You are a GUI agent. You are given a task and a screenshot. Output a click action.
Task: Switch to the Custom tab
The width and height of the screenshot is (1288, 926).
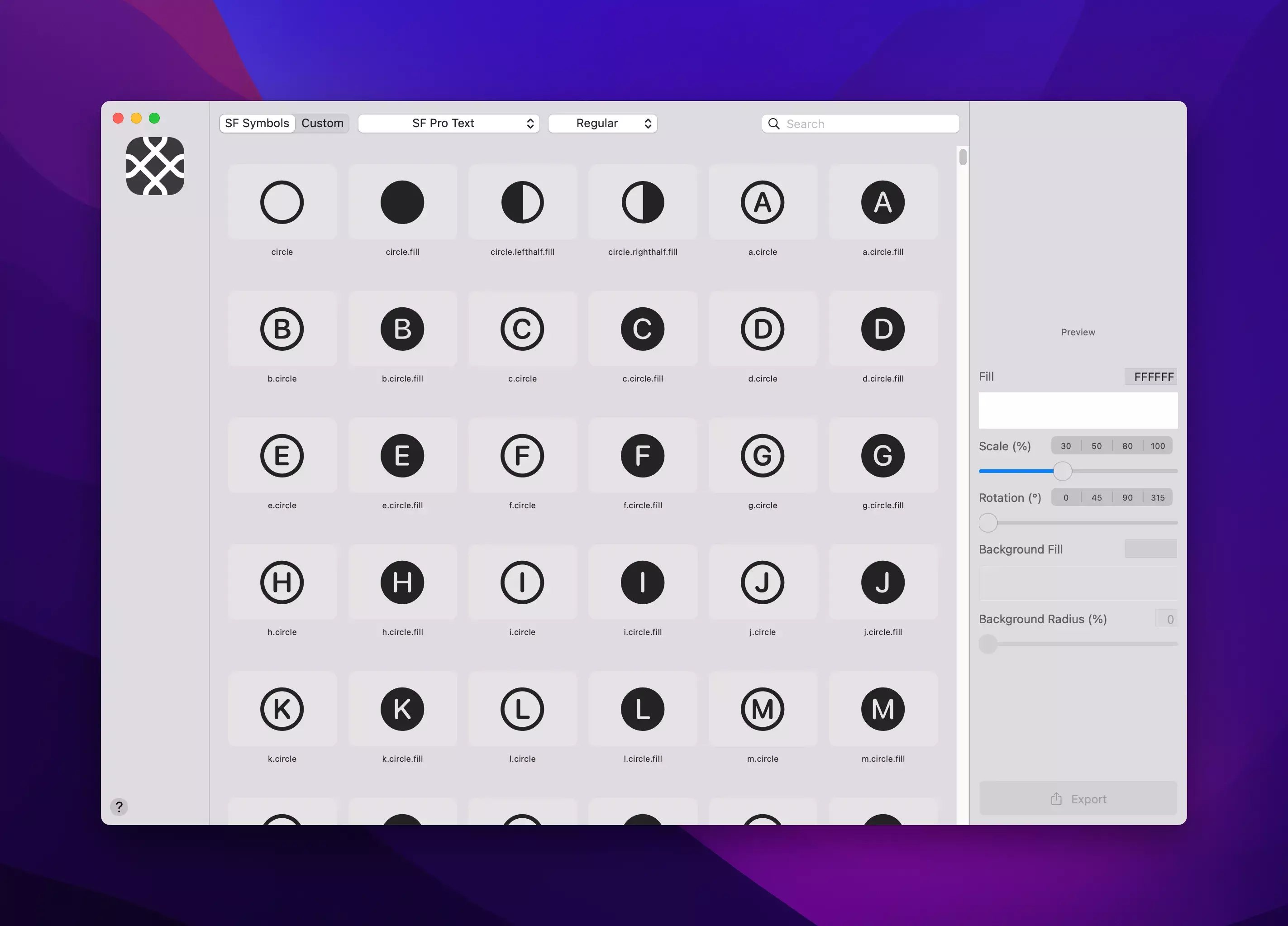[x=322, y=123]
